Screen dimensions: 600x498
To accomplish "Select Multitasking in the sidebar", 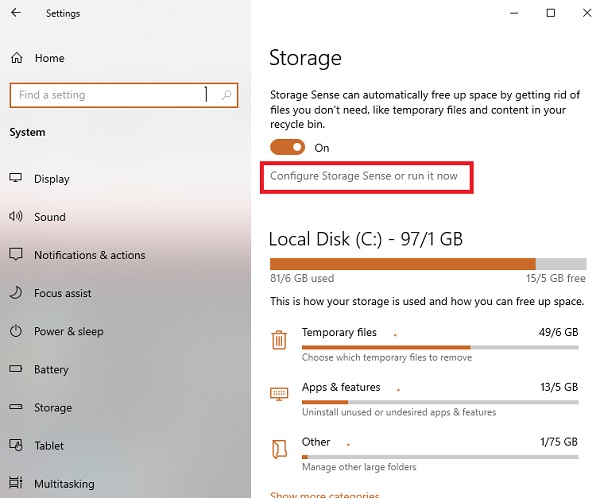I will [x=64, y=483].
